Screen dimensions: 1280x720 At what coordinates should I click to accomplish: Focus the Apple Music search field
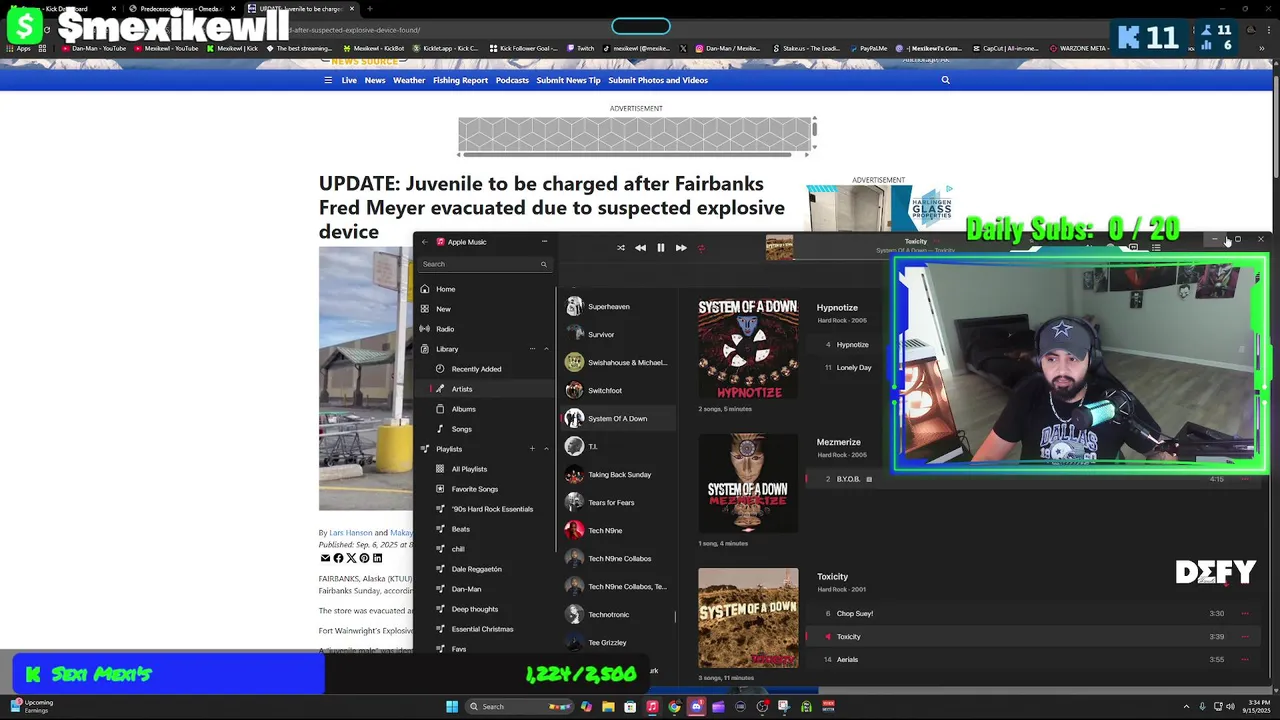click(x=484, y=264)
